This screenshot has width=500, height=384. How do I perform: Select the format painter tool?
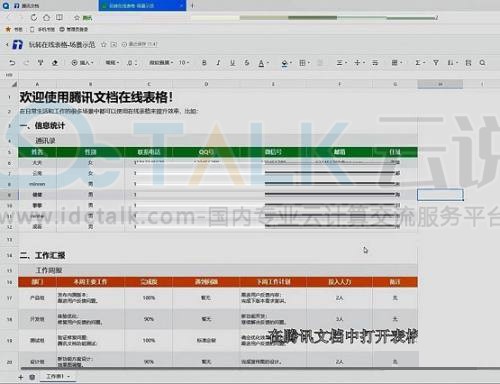(40, 63)
